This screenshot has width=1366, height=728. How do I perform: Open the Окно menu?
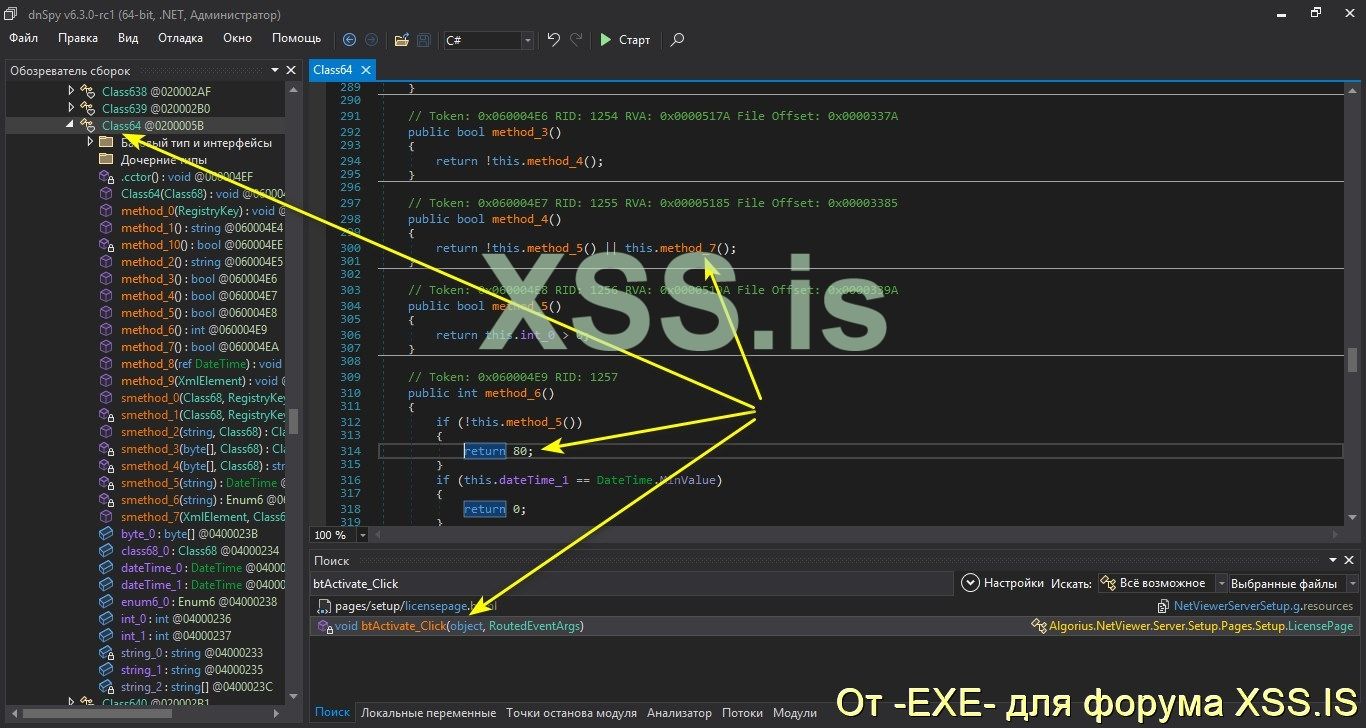pos(238,38)
